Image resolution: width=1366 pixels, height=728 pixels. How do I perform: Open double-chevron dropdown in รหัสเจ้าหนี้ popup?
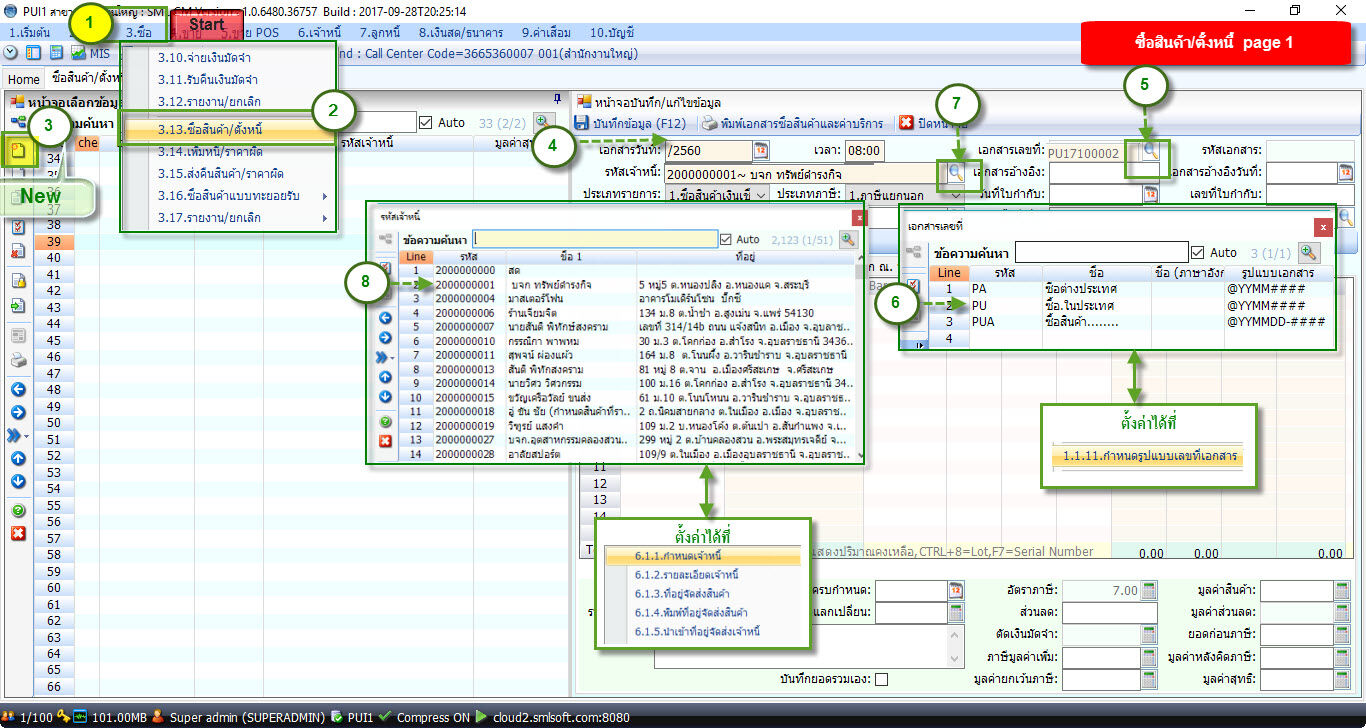385,357
